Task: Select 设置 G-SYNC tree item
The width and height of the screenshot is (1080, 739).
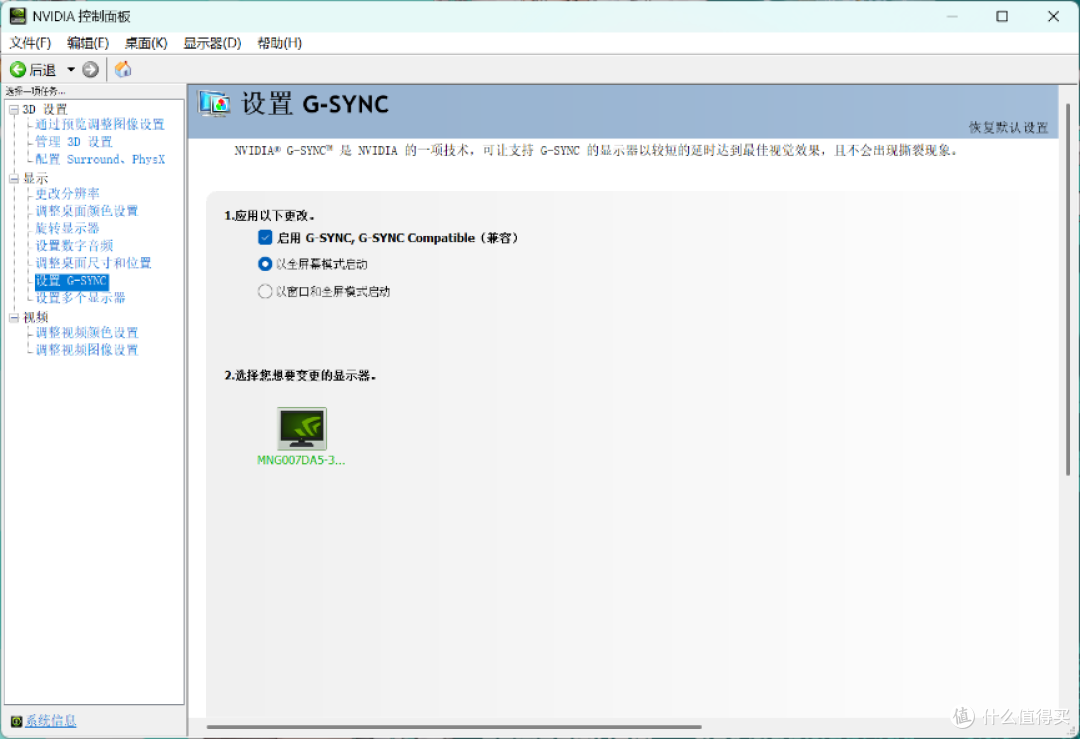Action: 72,281
